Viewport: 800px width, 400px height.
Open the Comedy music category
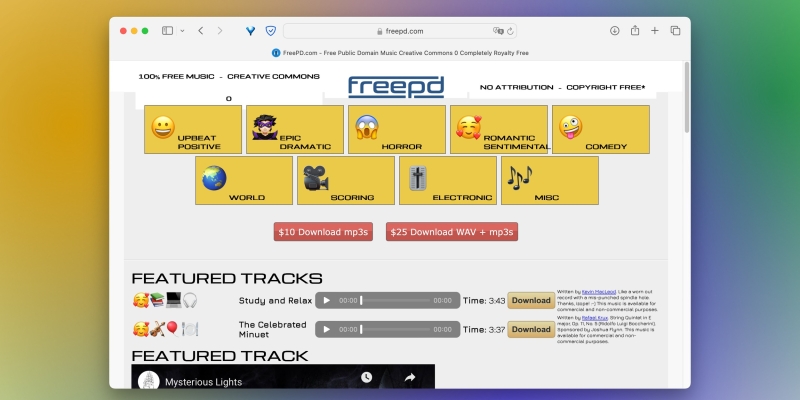(600, 129)
